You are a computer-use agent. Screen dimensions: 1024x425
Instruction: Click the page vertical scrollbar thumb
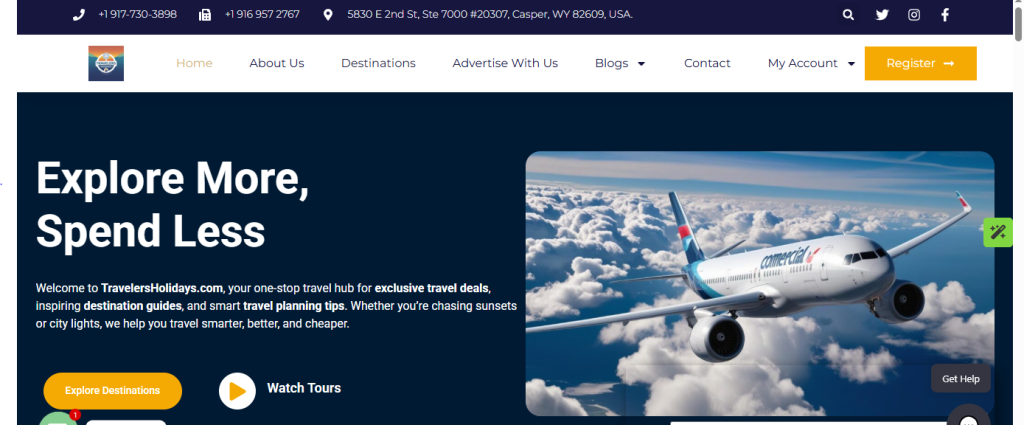coord(1018,20)
